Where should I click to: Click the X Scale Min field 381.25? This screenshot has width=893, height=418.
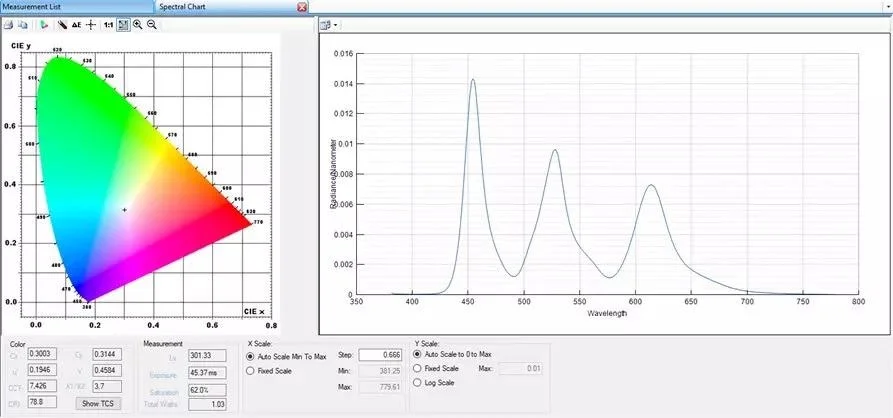click(x=380, y=371)
